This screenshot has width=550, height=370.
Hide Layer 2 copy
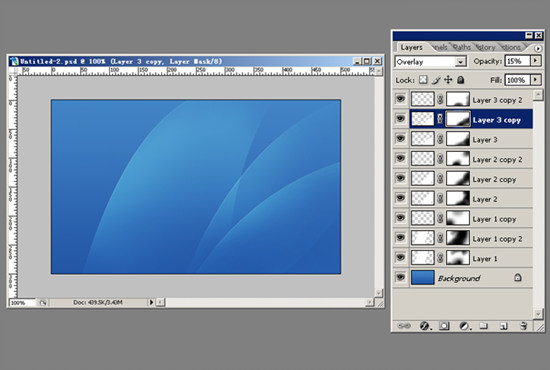pyautogui.click(x=401, y=178)
